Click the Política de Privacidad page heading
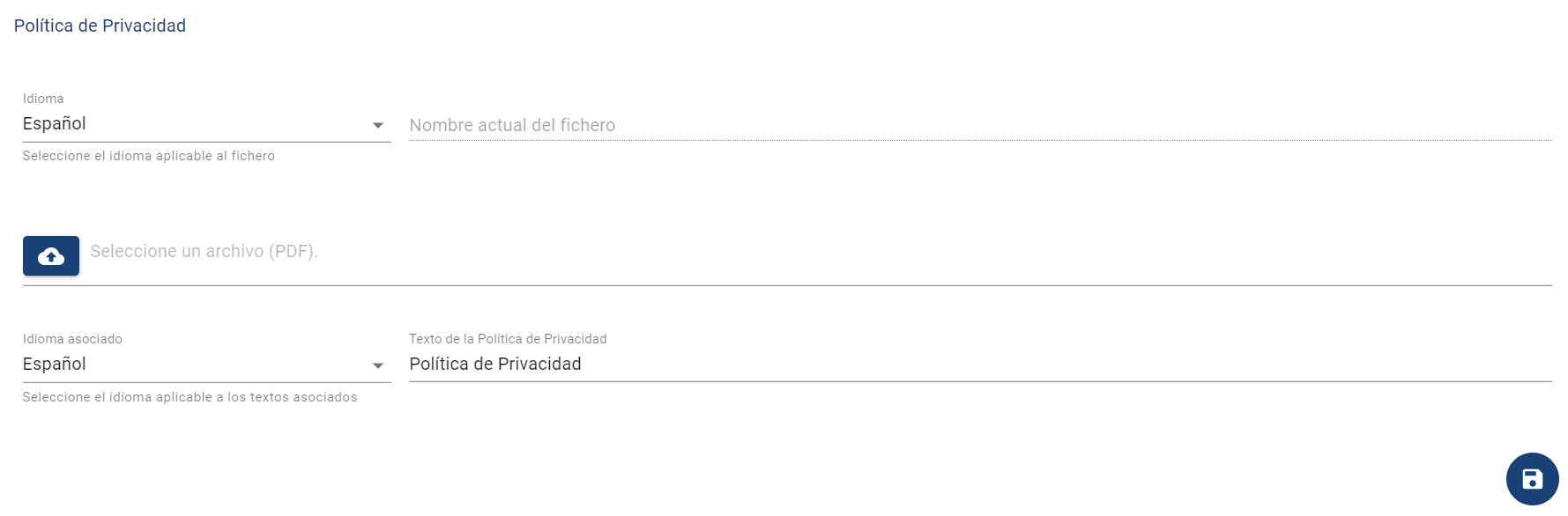Screen dimensions: 1568x516 pos(100,26)
